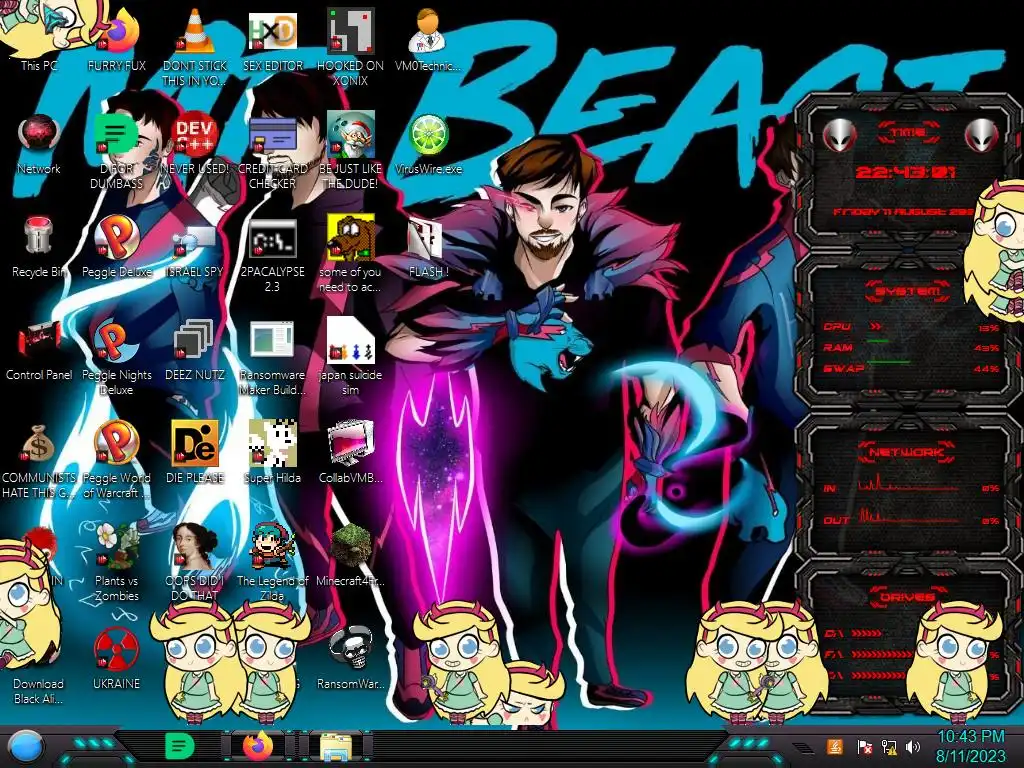1024x768 pixels.
Task: Open Action Center flag tray icon
Action: [863, 747]
